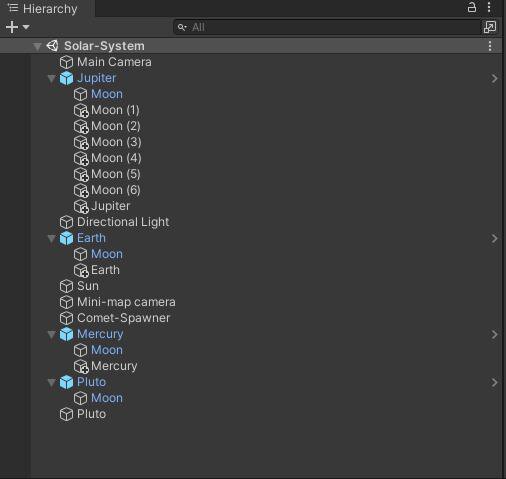The height and width of the screenshot is (479, 506).
Task: Collapse the Mercury prefab foldout
Action: tap(51, 334)
